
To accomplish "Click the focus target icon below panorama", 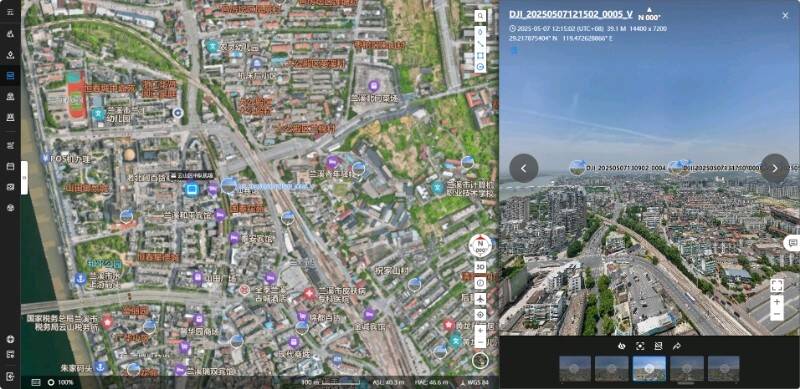I will (640, 346).
